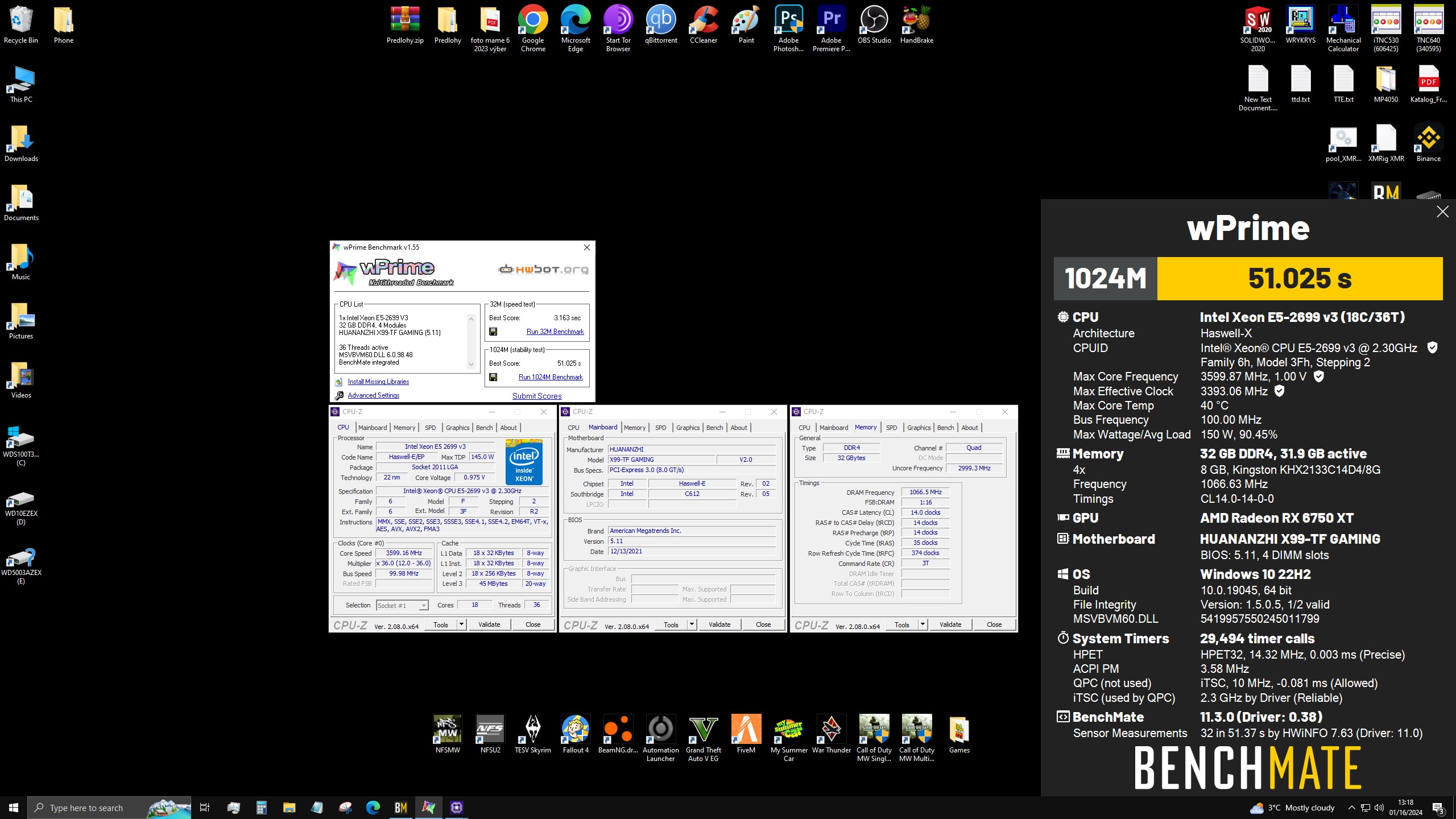This screenshot has height=819, width=1456.
Task: Select Paint desktop shortcut
Action: click(746, 24)
